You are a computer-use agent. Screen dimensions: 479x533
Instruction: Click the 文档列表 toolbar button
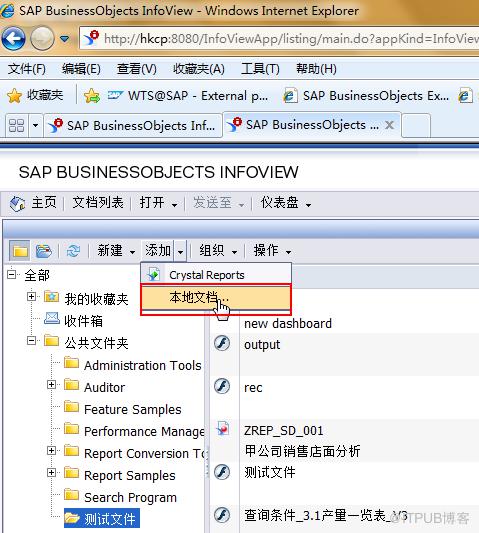pyautogui.click(x=98, y=203)
